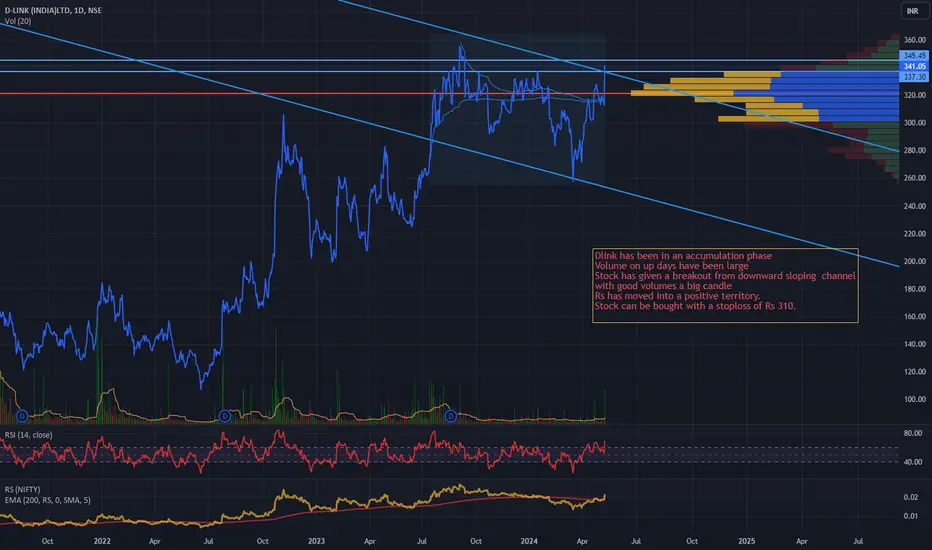The image size is (932, 550).
Task: Open the dividend marker just before Oct 2021
Action: click(22, 416)
